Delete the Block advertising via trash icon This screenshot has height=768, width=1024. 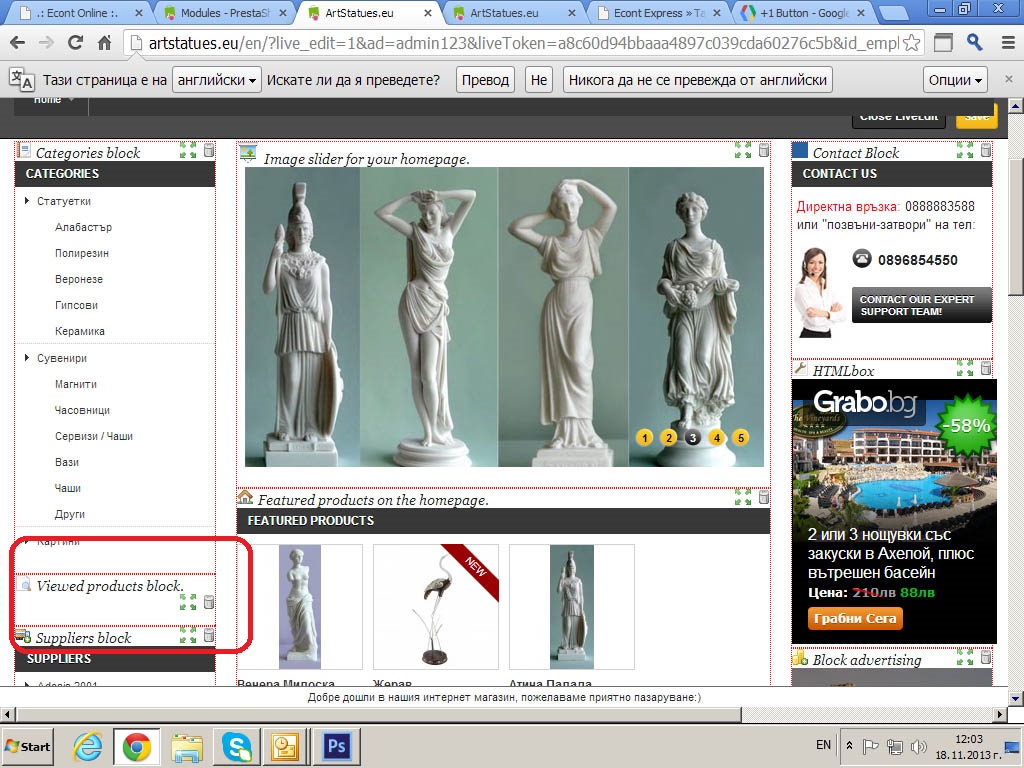point(985,657)
